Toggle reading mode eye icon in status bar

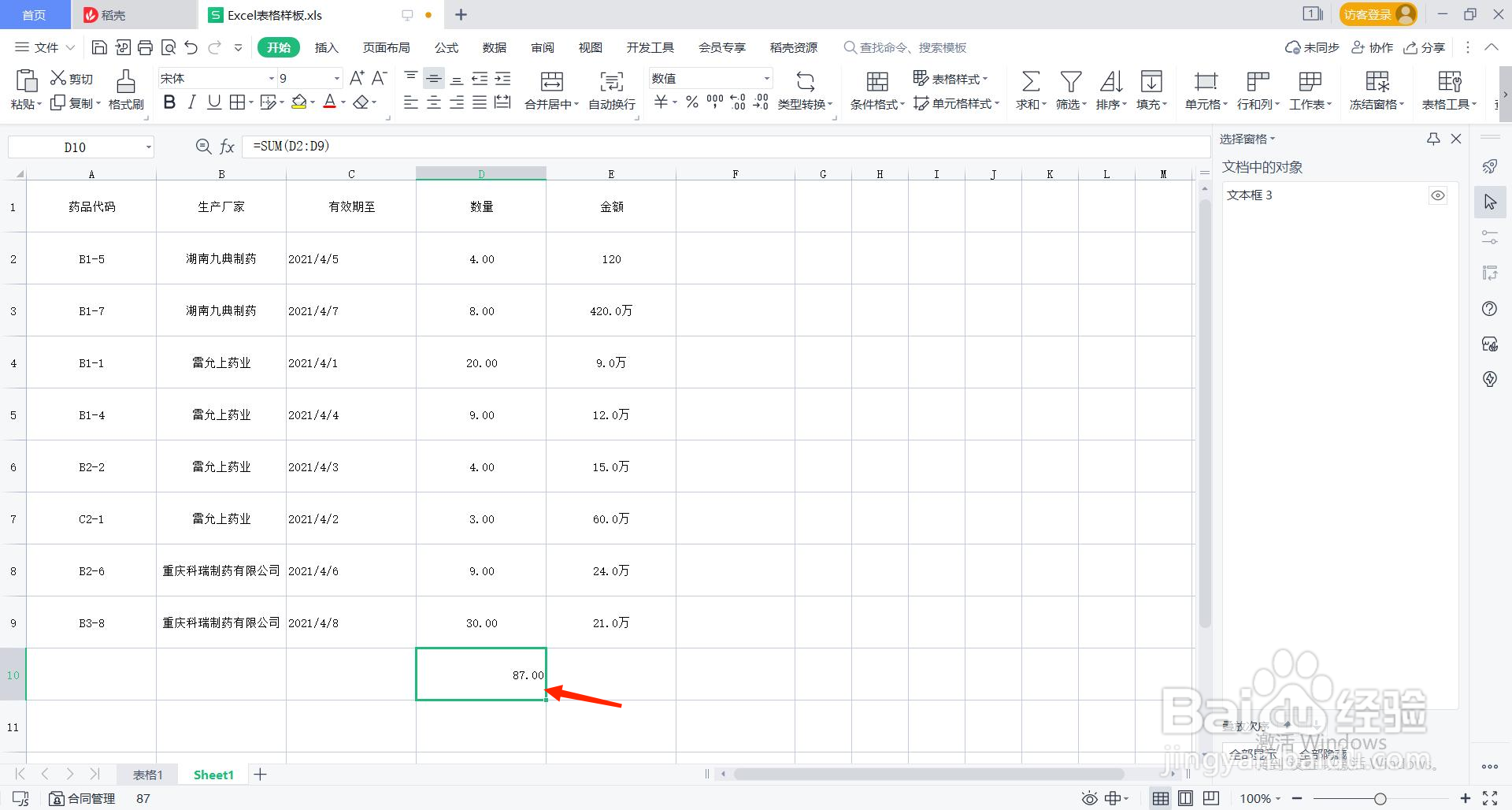pyautogui.click(x=1089, y=798)
